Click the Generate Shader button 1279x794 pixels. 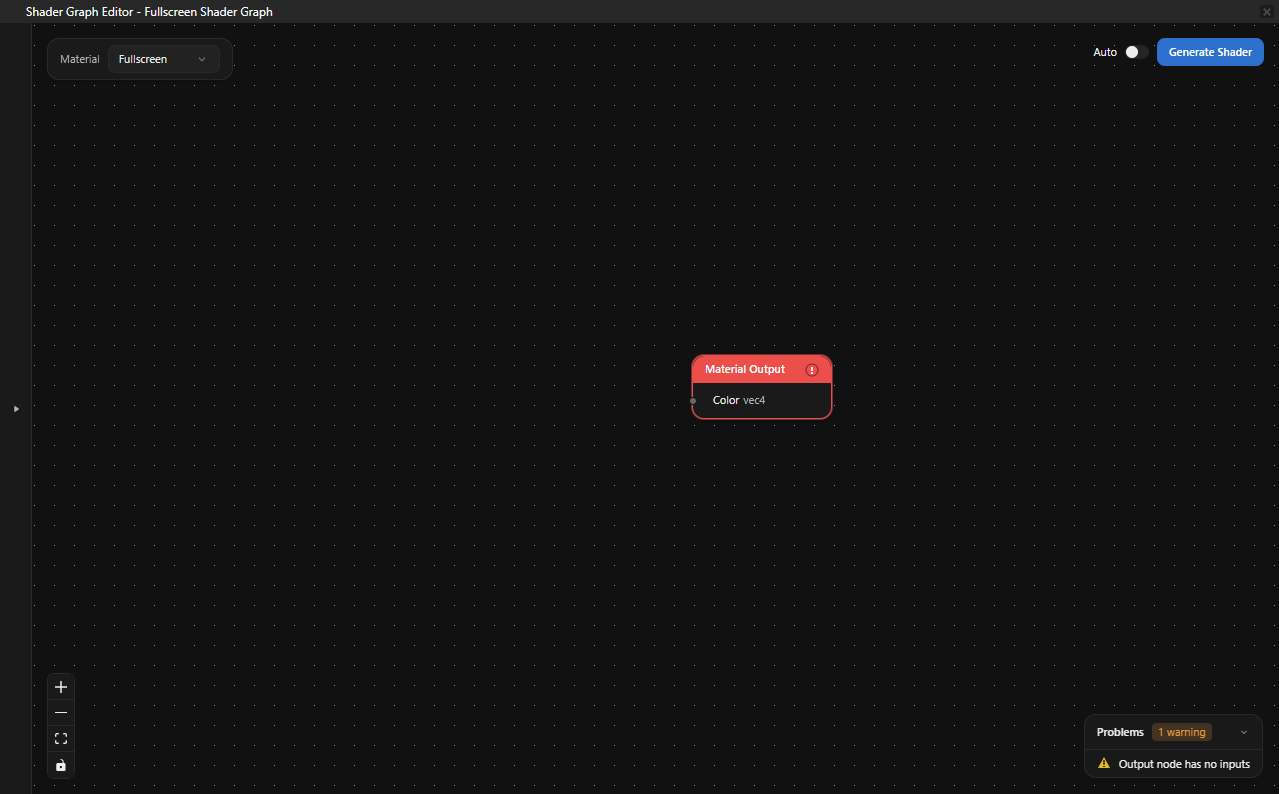pos(1210,52)
